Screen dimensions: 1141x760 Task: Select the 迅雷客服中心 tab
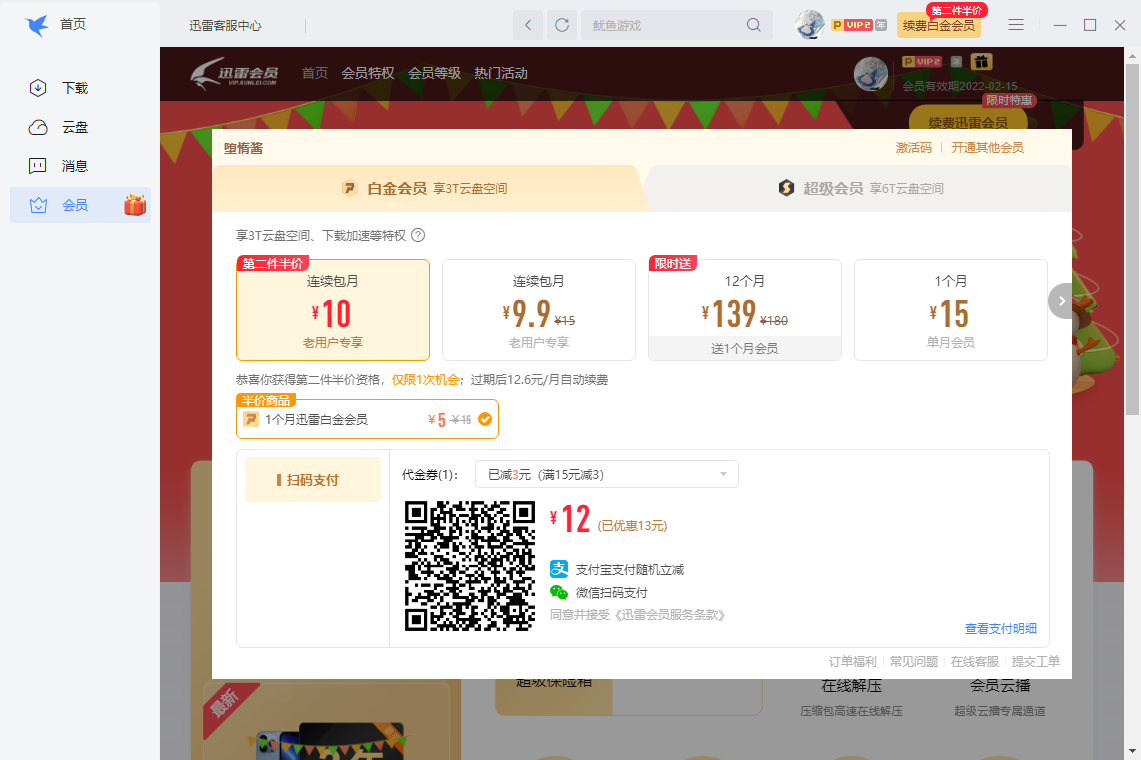pos(226,25)
